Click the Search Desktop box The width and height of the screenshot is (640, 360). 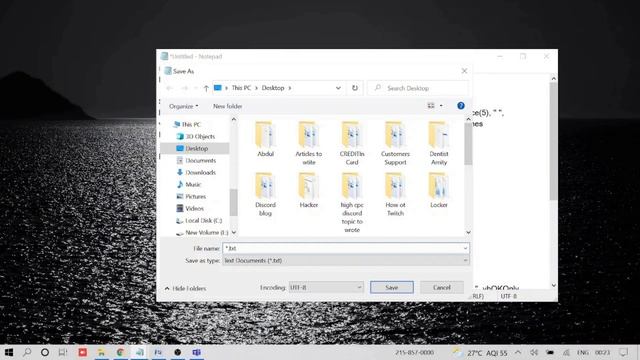(418, 88)
